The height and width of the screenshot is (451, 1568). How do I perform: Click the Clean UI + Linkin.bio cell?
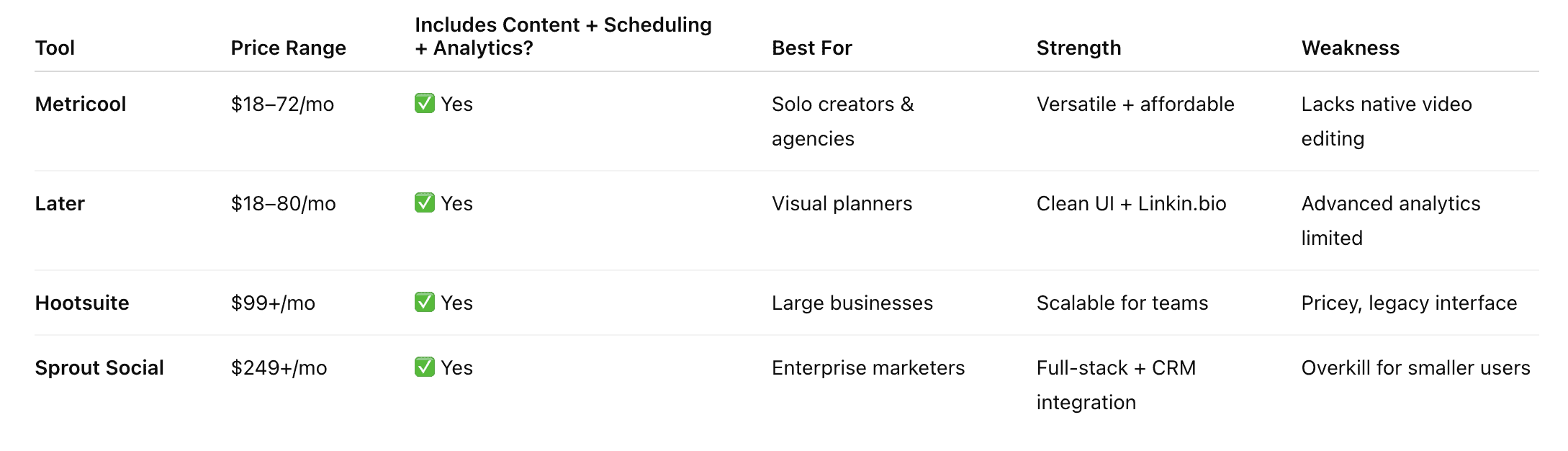point(1131,204)
